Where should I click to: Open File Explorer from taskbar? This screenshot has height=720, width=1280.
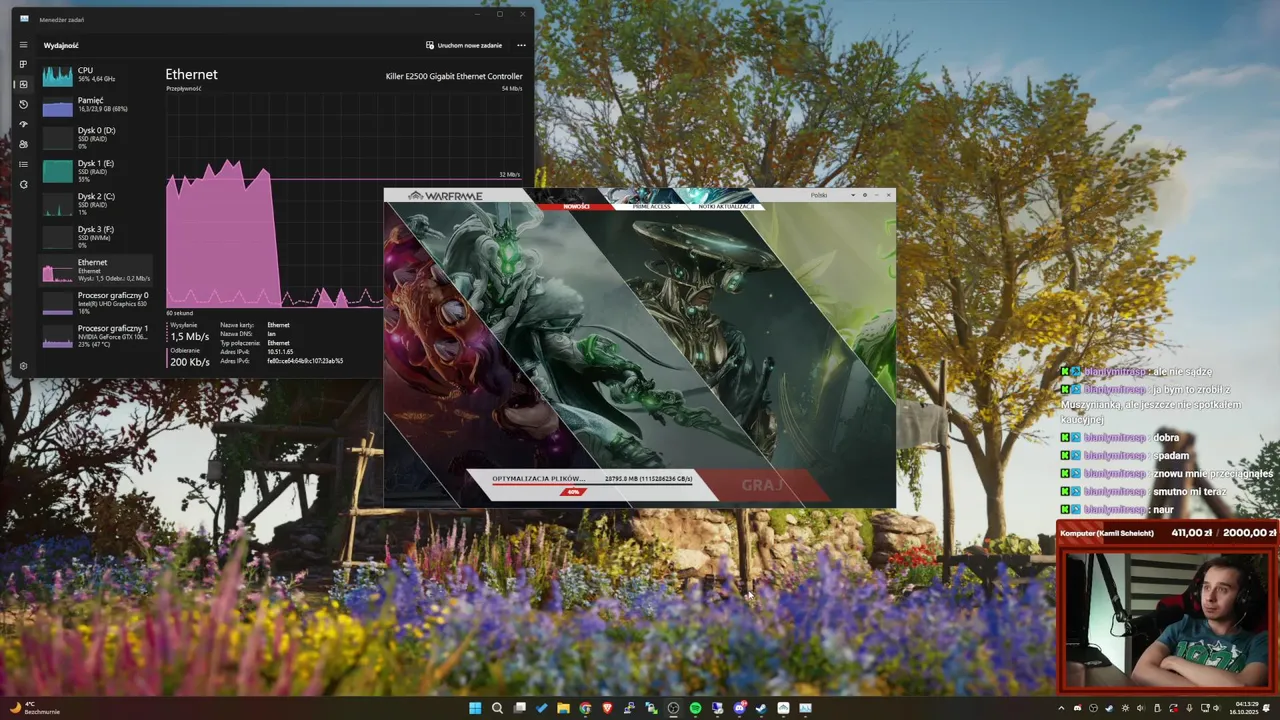coord(563,708)
